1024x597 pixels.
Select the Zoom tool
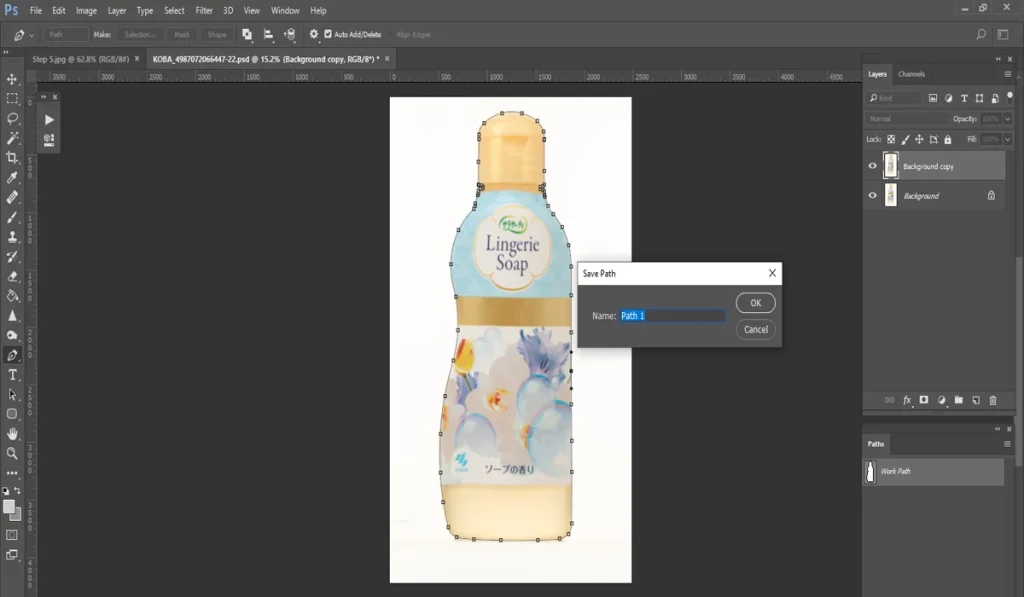coord(12,453)
